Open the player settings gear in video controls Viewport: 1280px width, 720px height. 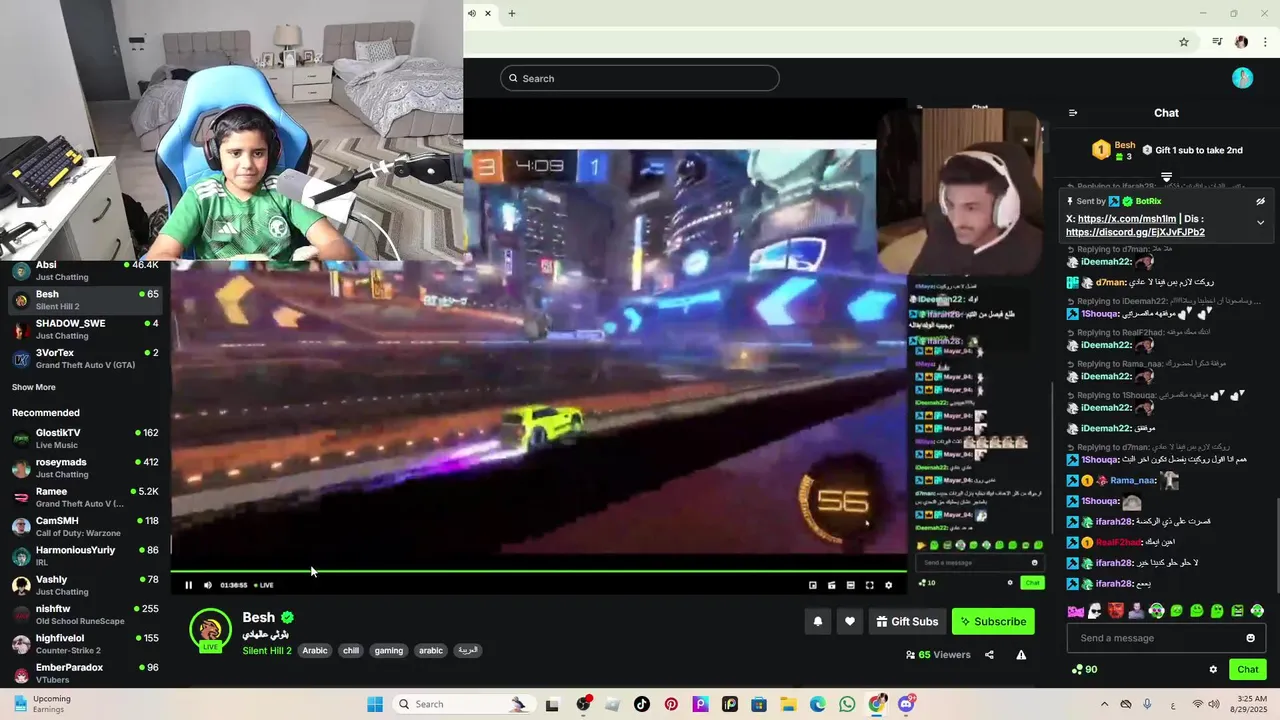point(888,585)
